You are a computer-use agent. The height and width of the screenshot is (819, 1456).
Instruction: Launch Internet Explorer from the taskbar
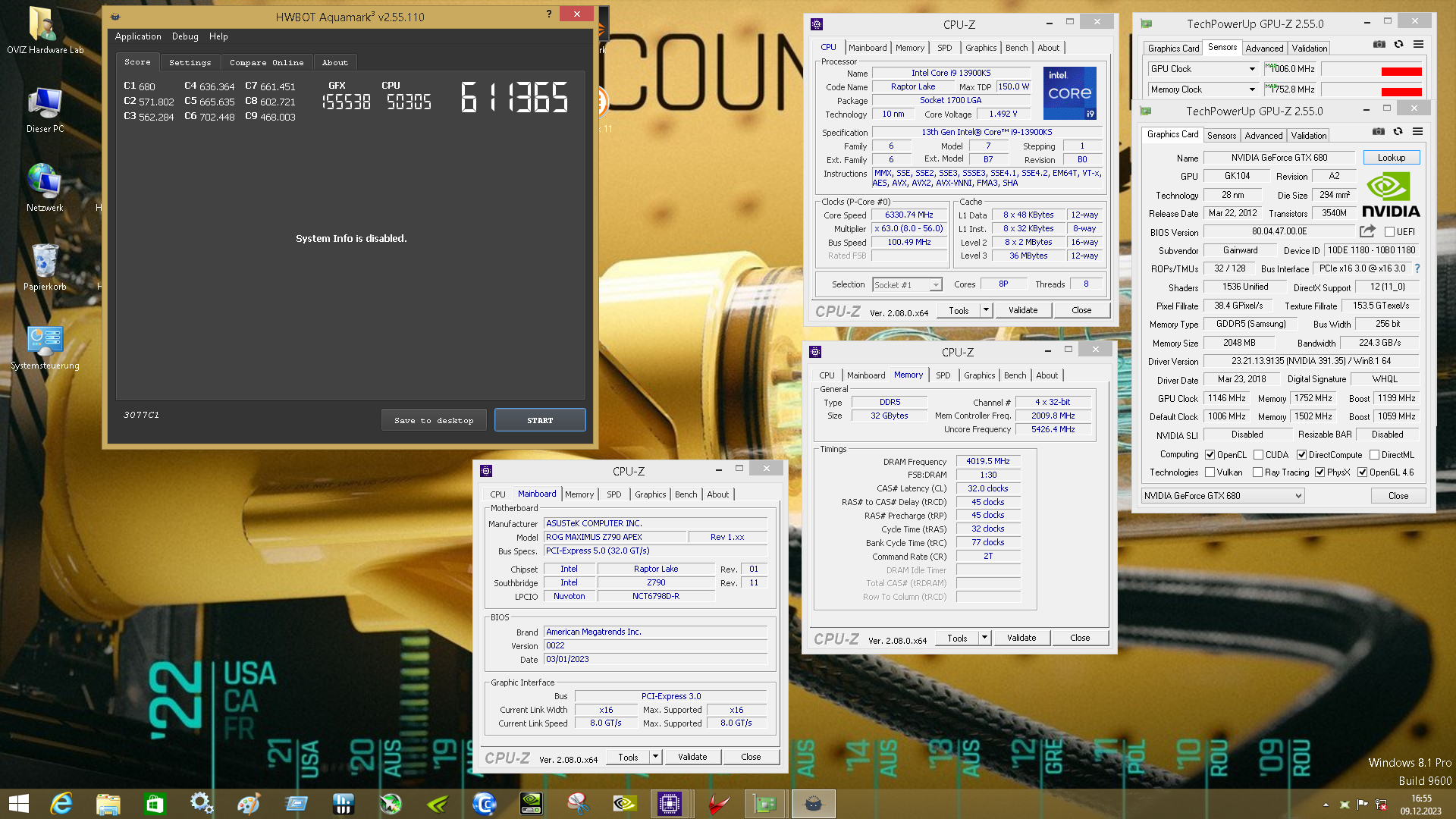click(61, 804)
